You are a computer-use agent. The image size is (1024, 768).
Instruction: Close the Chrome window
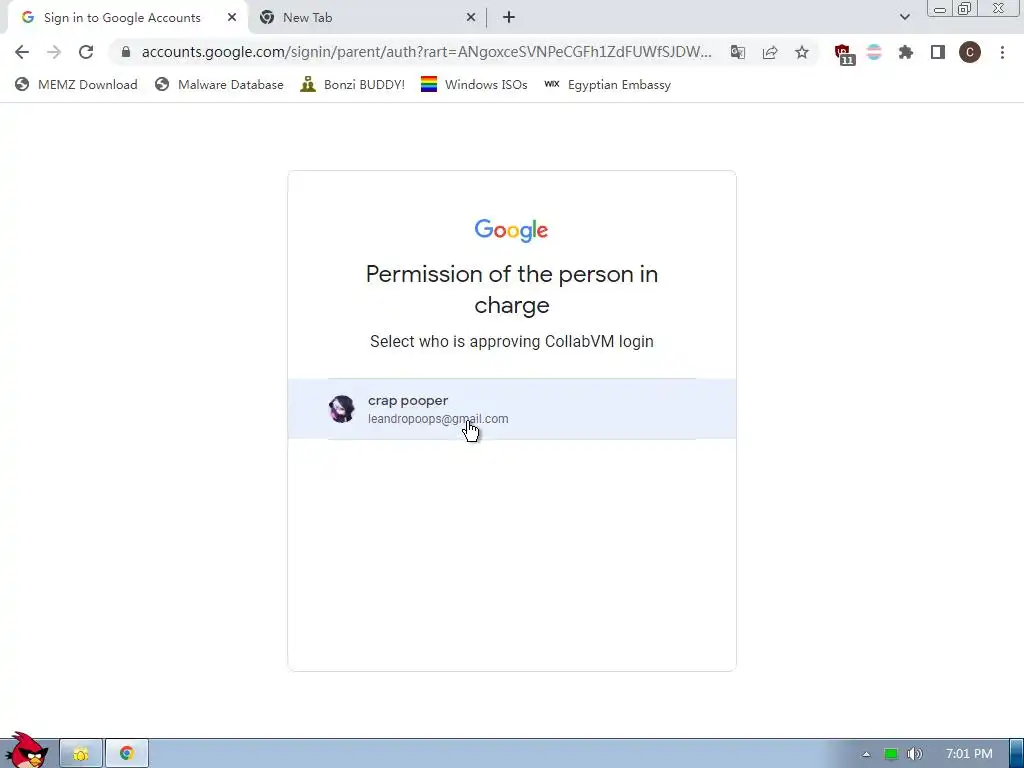pyautogui.click(x=999, y=8)
